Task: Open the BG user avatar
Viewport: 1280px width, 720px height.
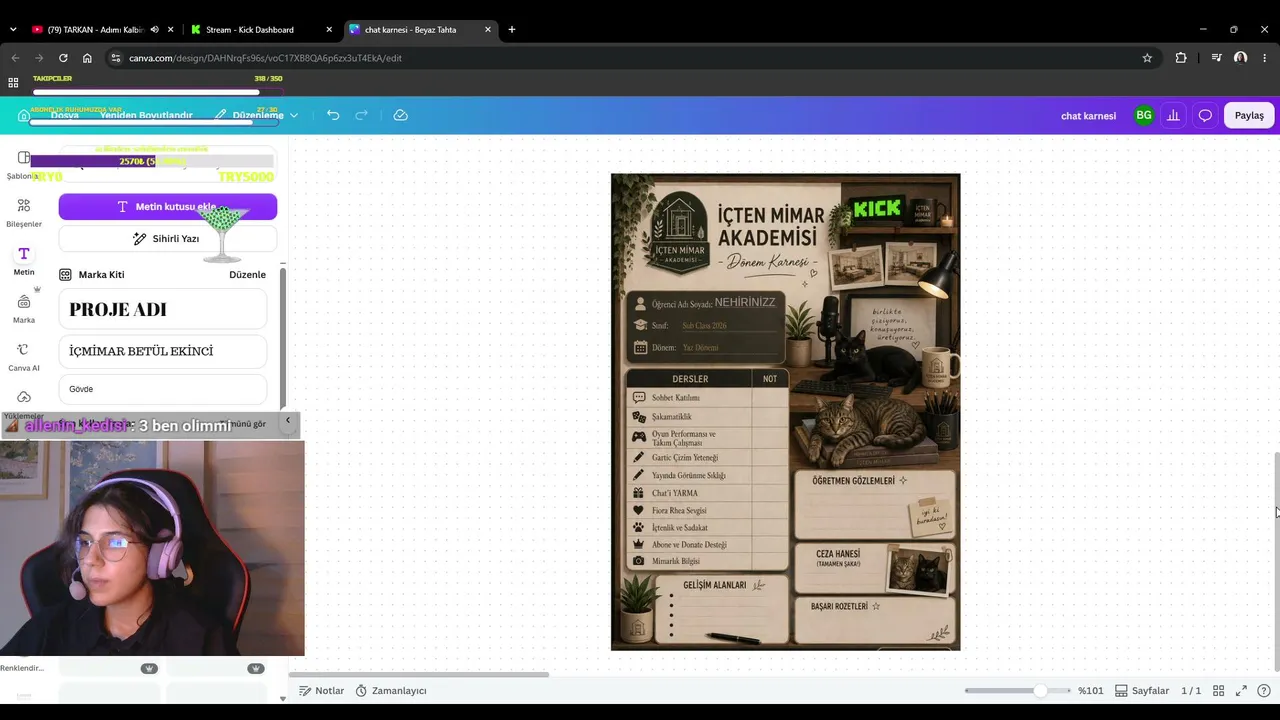Action: pos(1144,115)
